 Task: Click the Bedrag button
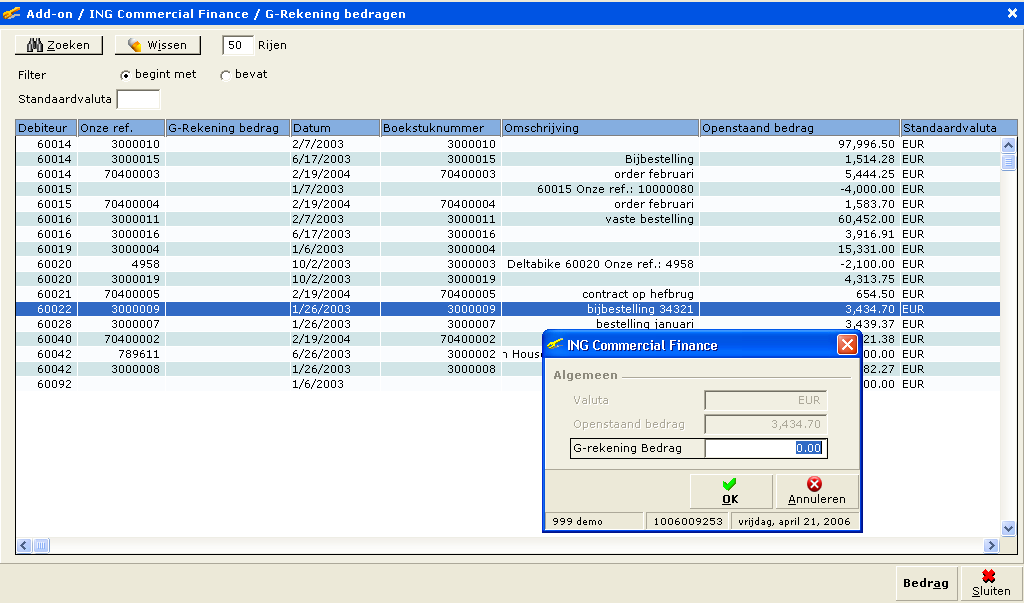point(925,583)
